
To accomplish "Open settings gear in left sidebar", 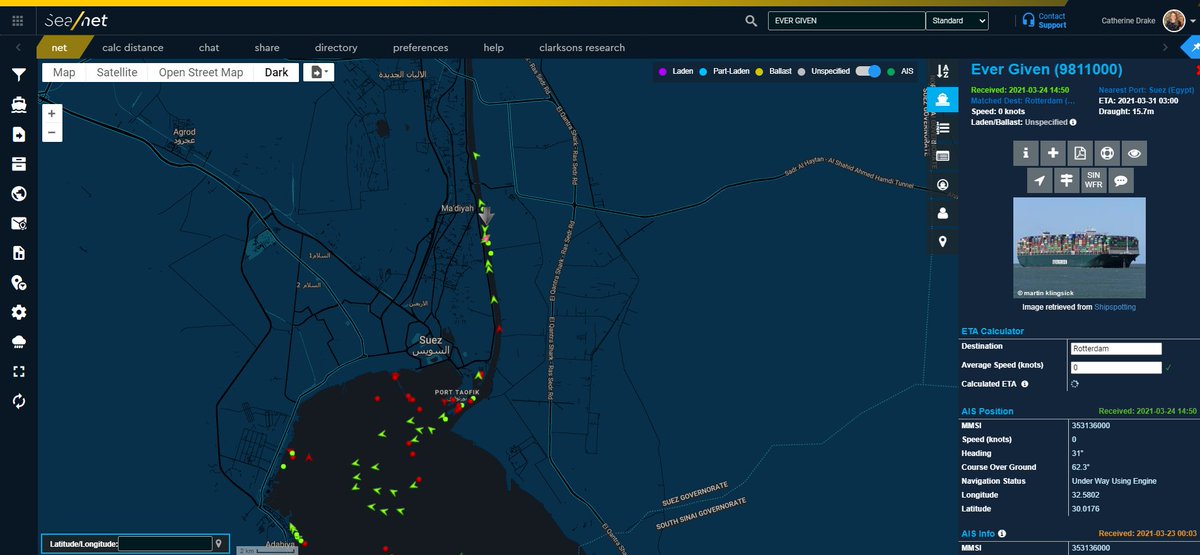I will point(18,313).
